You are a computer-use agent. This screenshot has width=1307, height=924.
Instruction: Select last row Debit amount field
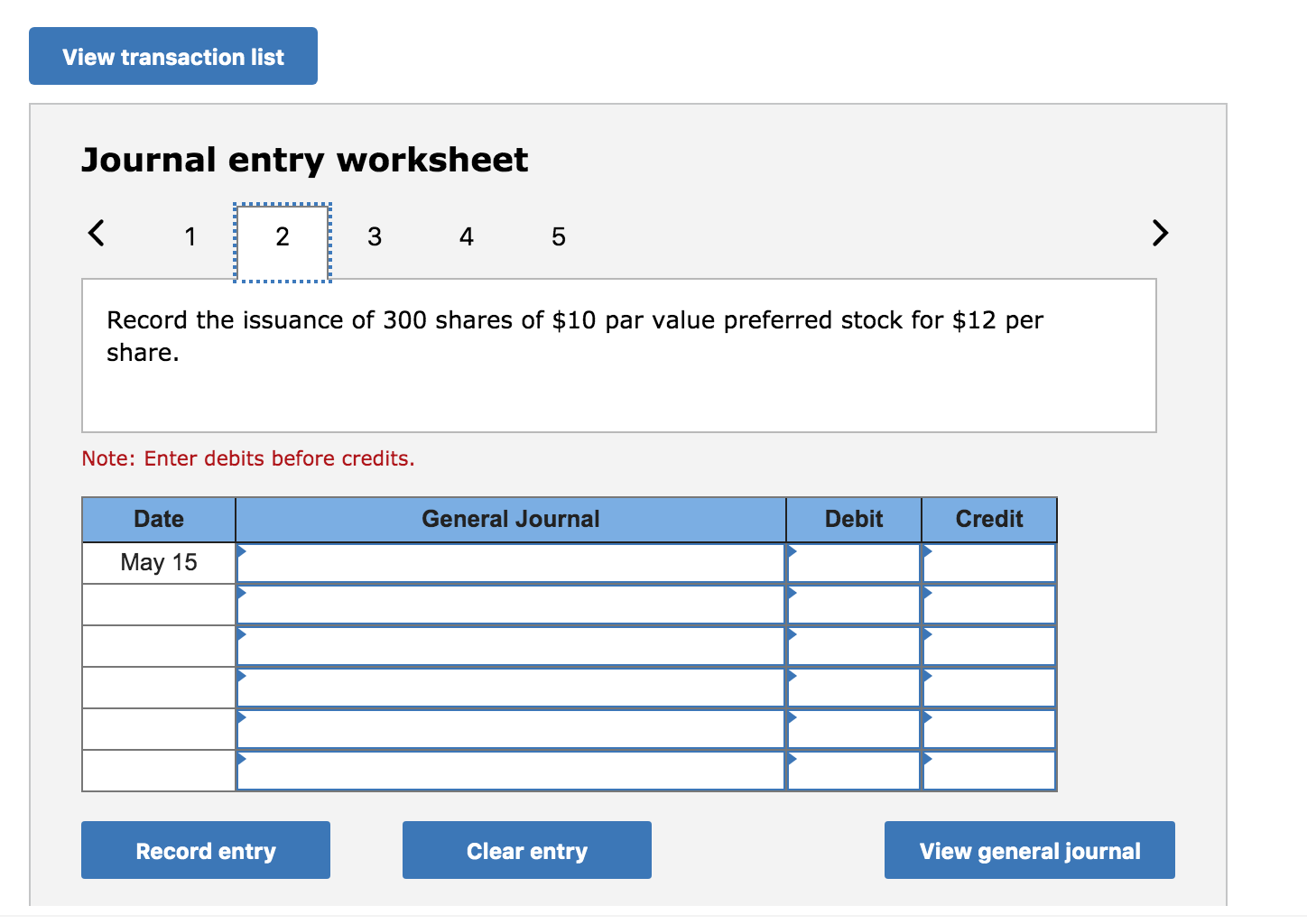[x=854, y=771]
